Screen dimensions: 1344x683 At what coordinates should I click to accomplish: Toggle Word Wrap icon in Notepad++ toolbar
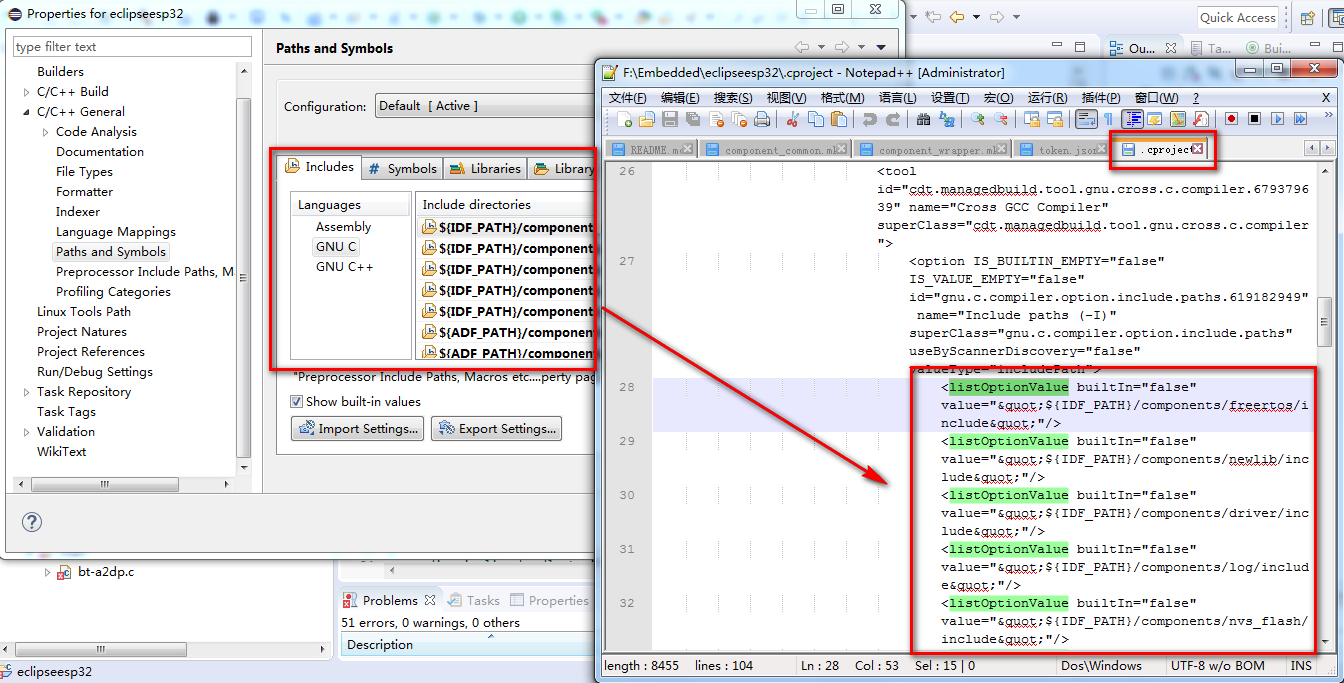(x=1084, y=119)
